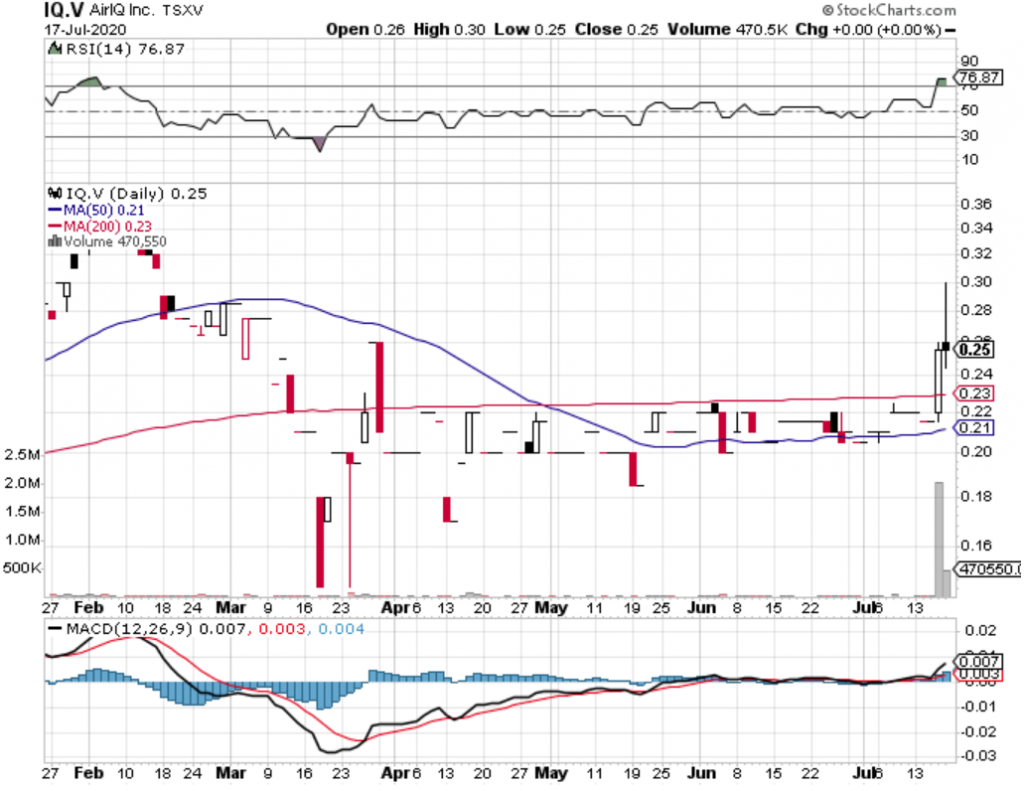
Task: Click the purple oversold RSI dip marker
Action: pyautogui.click(x=319, y=144)
